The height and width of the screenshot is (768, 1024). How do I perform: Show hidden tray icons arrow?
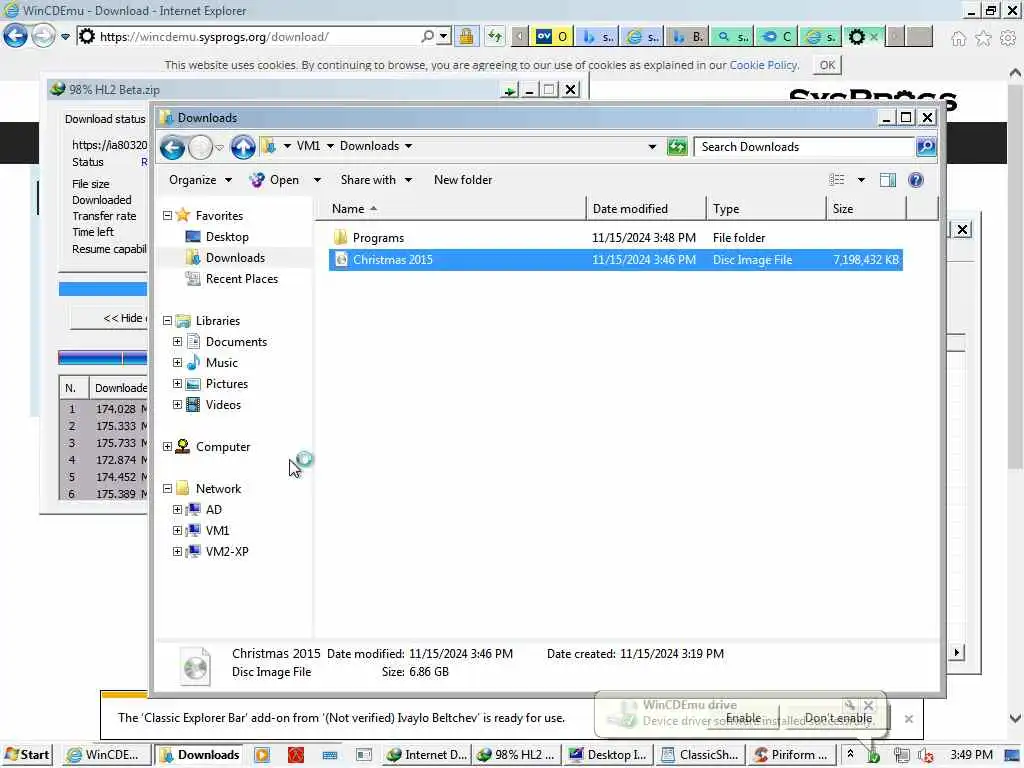pyautogui.click(x=850, y=754)
